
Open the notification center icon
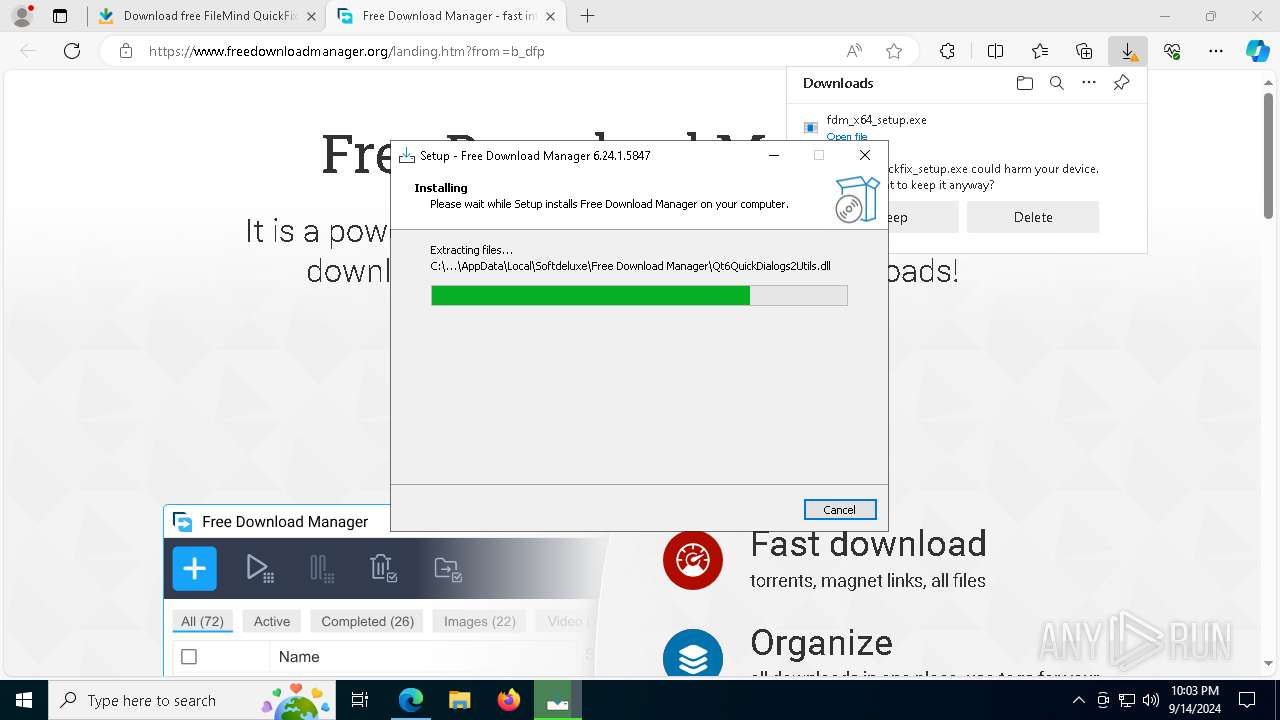1247,700
